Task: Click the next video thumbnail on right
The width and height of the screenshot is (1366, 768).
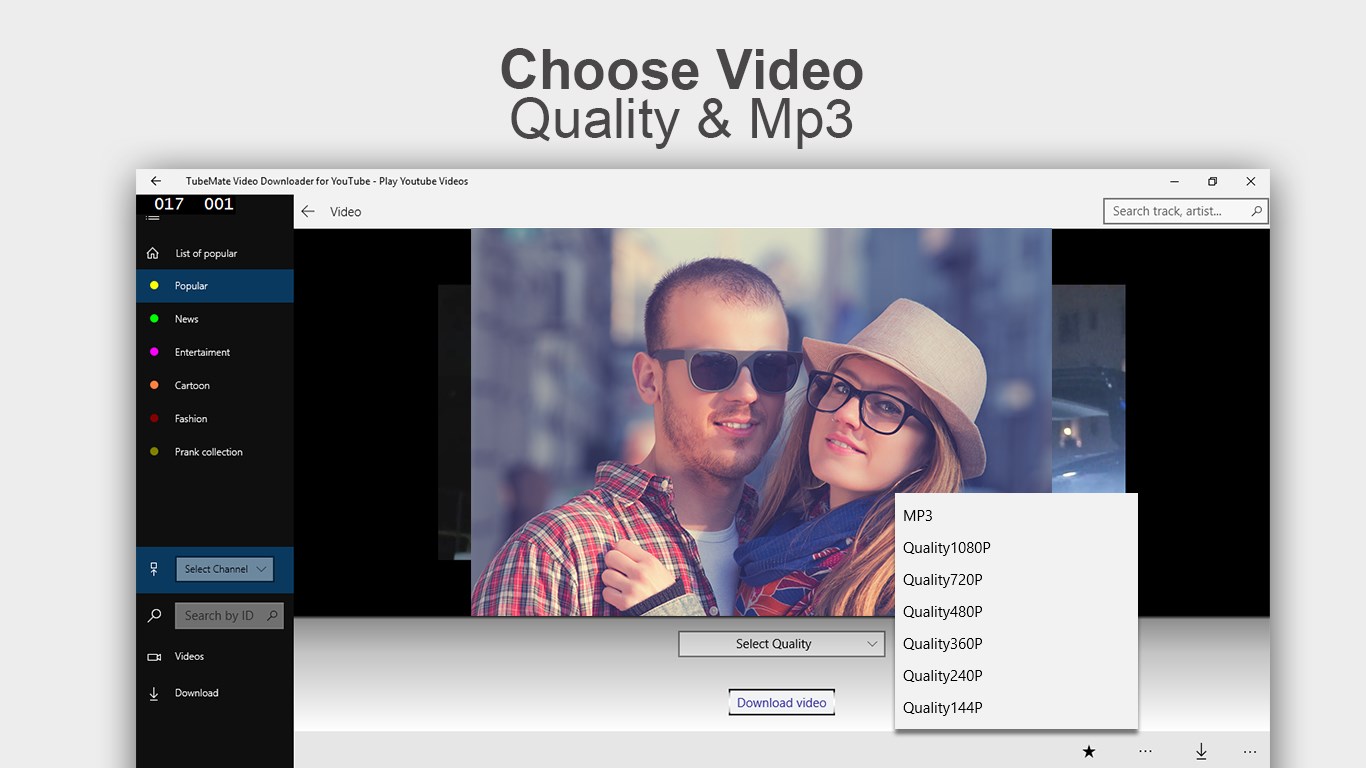Action: pos(1088,388)
